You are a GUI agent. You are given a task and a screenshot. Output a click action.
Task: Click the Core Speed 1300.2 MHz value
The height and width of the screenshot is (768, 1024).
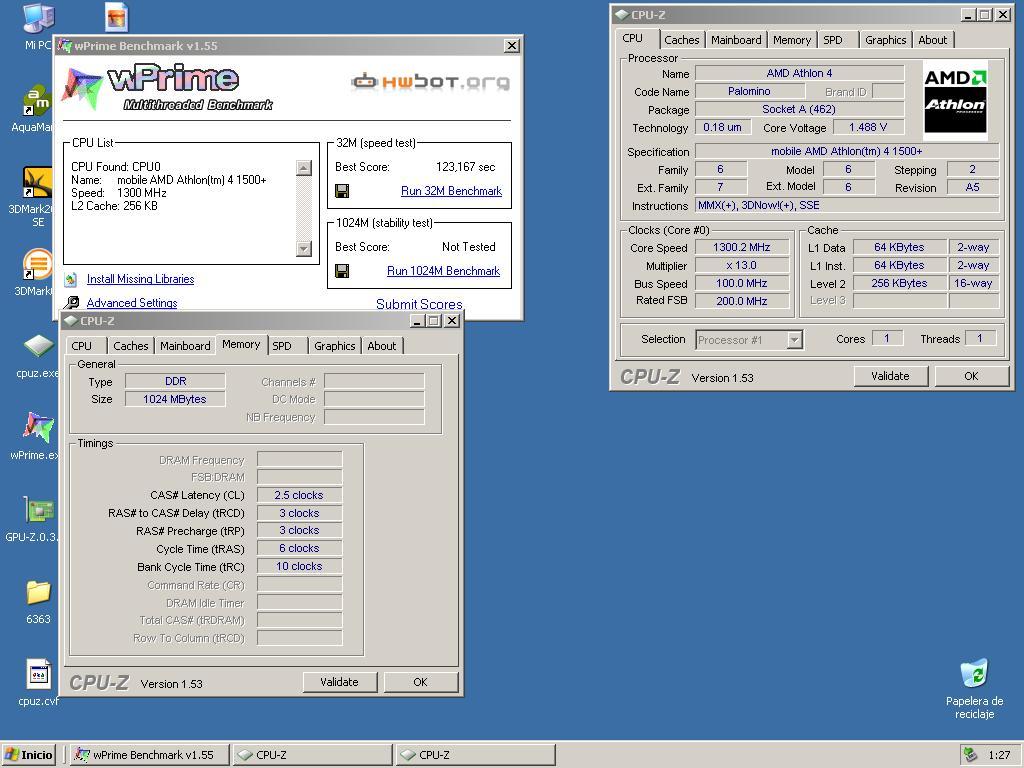point(742,248)
